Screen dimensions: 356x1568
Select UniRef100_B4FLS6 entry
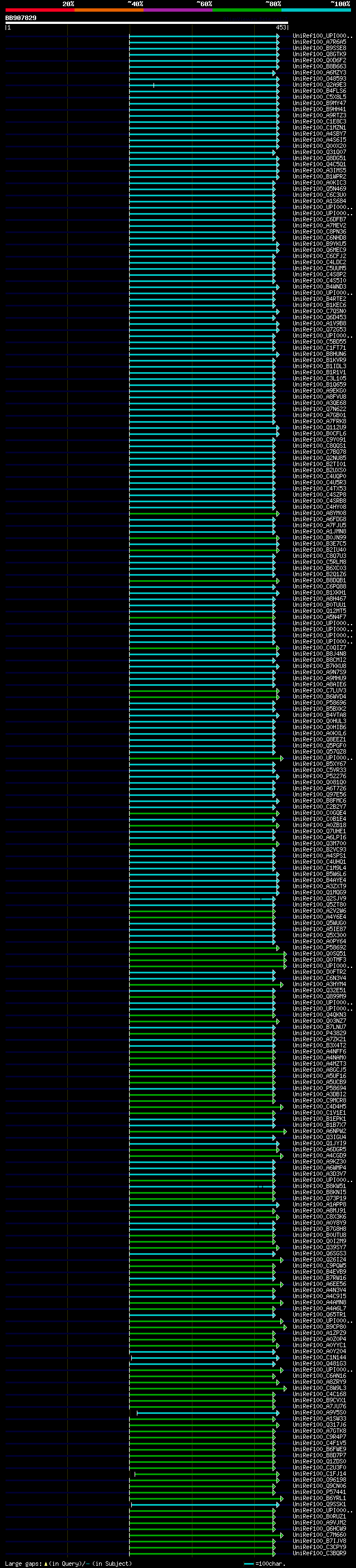tap(319, 91)
